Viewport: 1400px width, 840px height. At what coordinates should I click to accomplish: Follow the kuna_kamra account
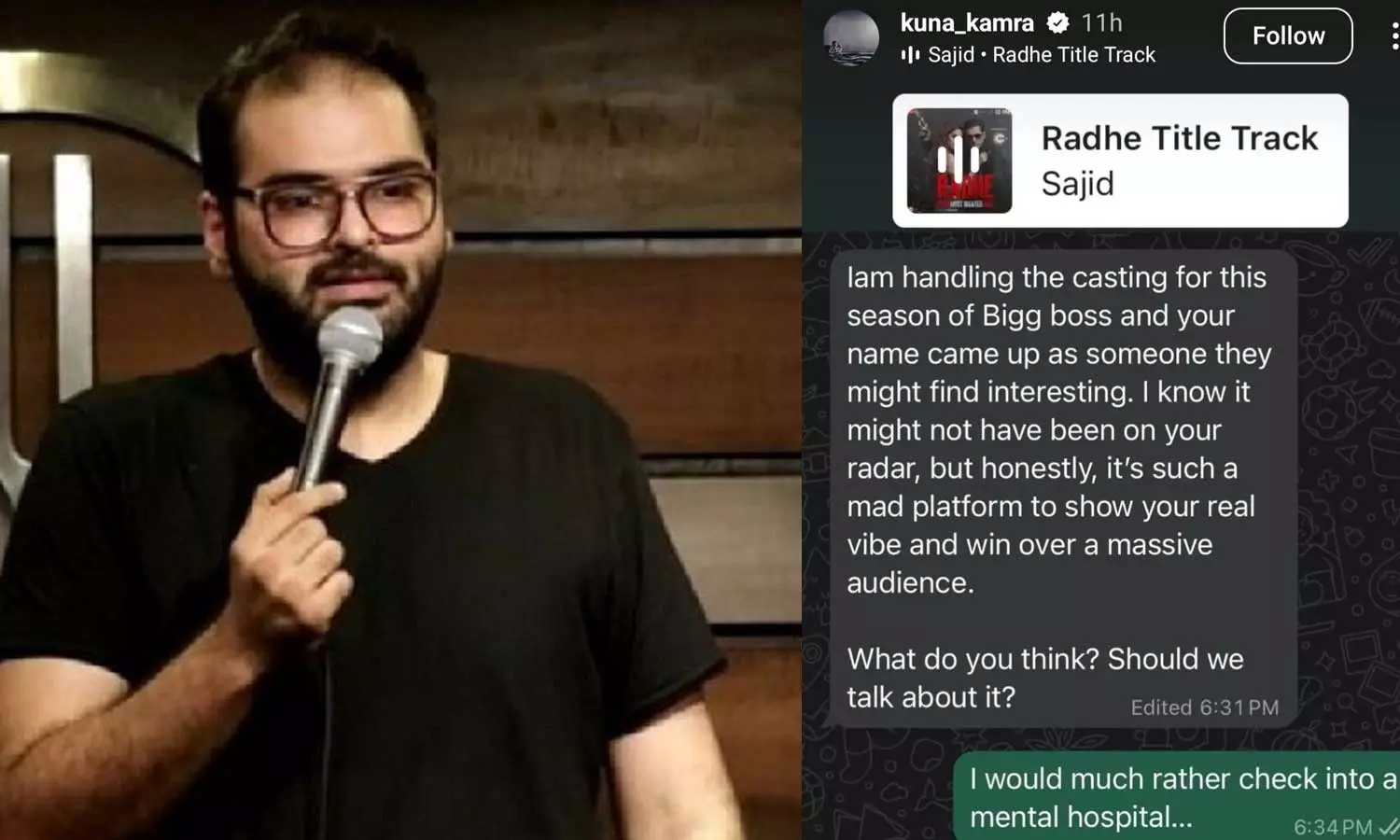pyautogui.click(x=1288, y=35)
